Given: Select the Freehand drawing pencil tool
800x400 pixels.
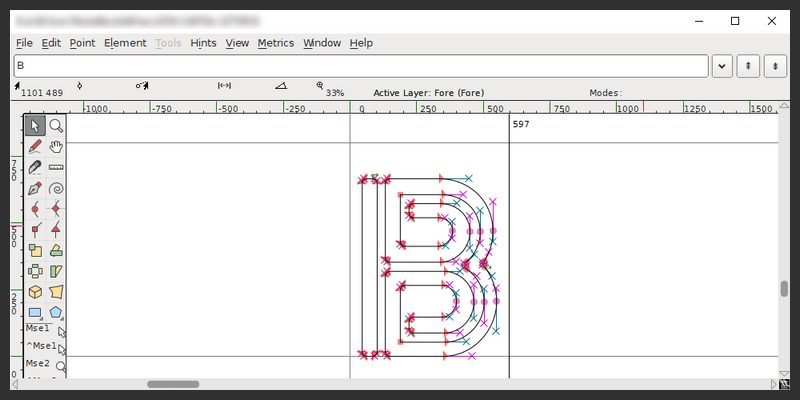Looking at the screenshot, I should (x=35, y=146).
